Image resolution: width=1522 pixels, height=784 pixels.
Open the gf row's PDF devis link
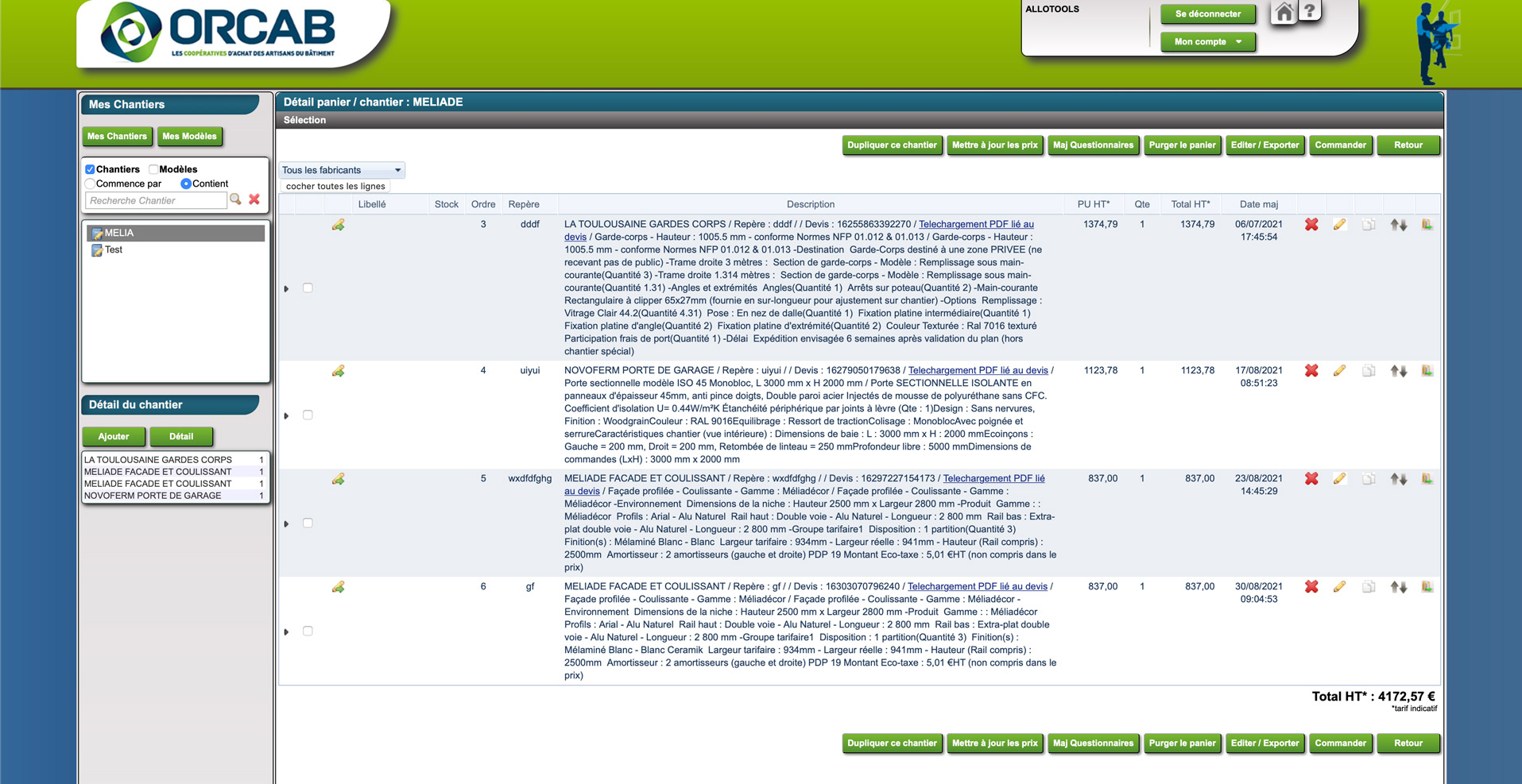977,587
